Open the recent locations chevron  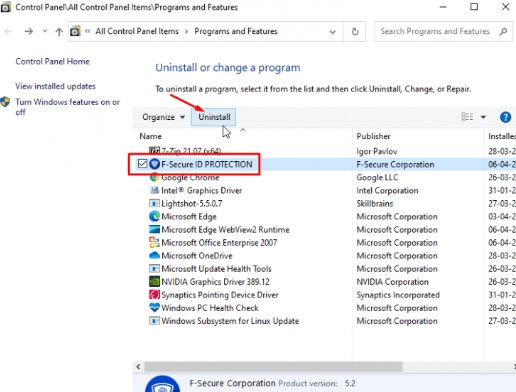[x=45, y=31]
